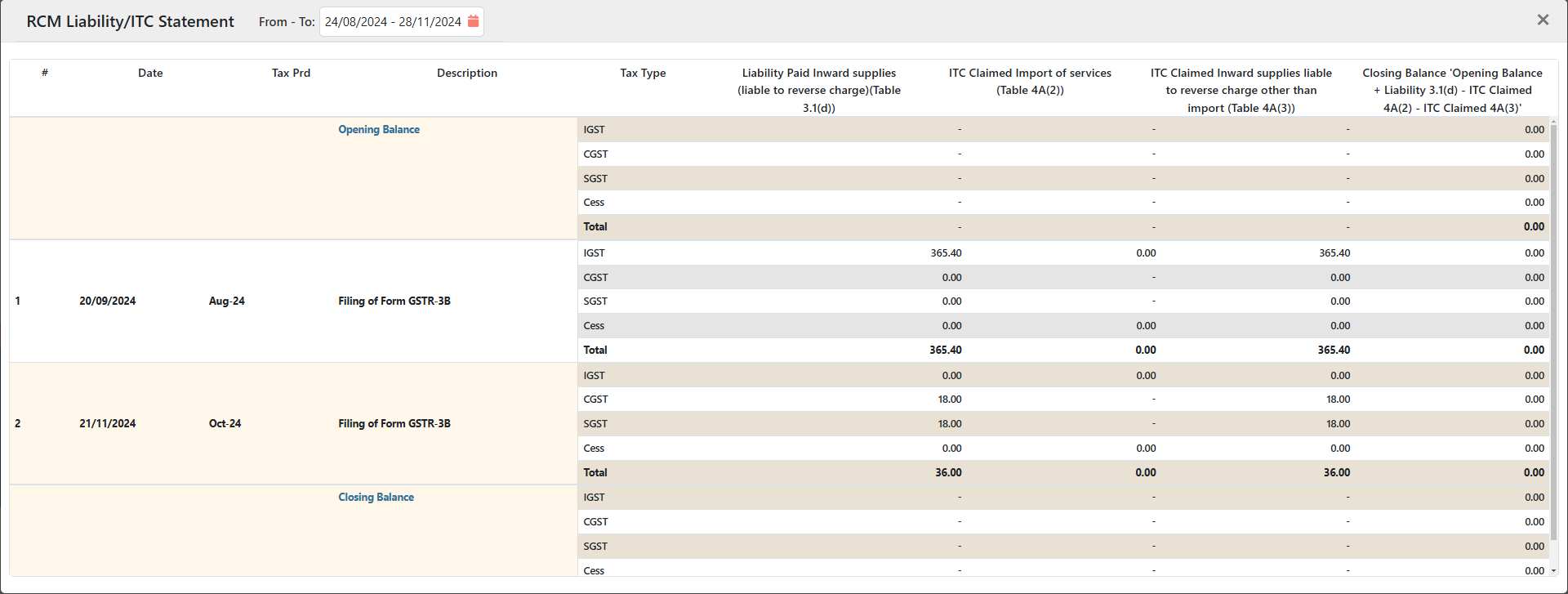1568x594 pixels.
Task: Click Filing of Form GSTR-3B for Aug-24
Action: 394,301
